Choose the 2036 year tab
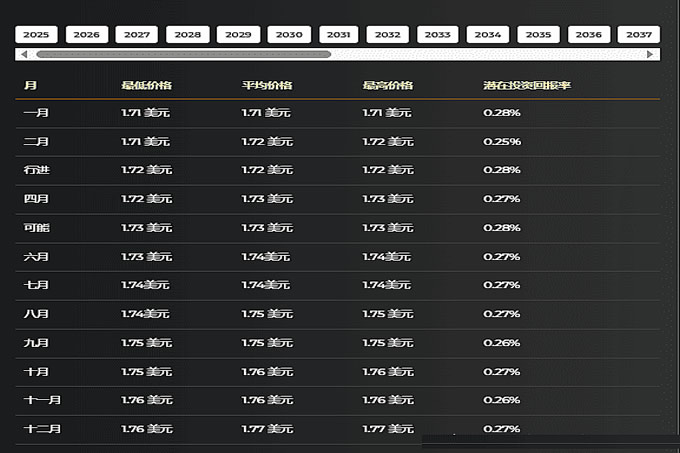 588,35
